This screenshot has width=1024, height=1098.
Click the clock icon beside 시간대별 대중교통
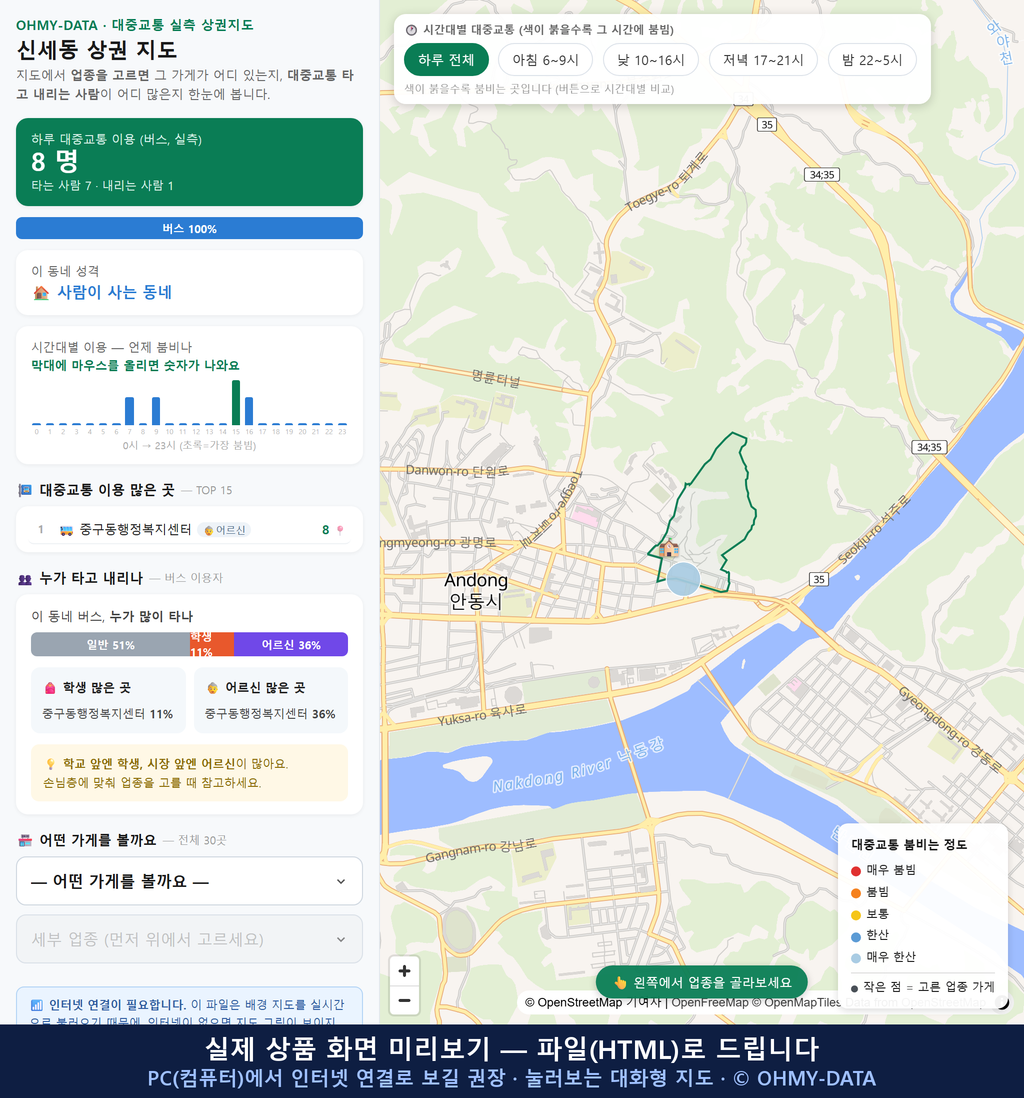coord(411,29)
